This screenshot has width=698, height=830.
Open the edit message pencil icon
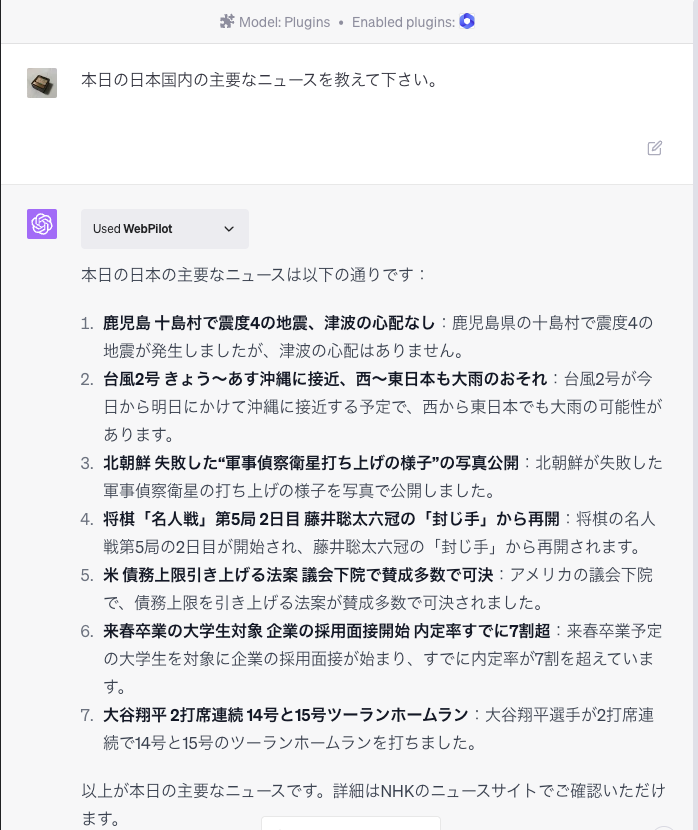click(x=655, y=148)
